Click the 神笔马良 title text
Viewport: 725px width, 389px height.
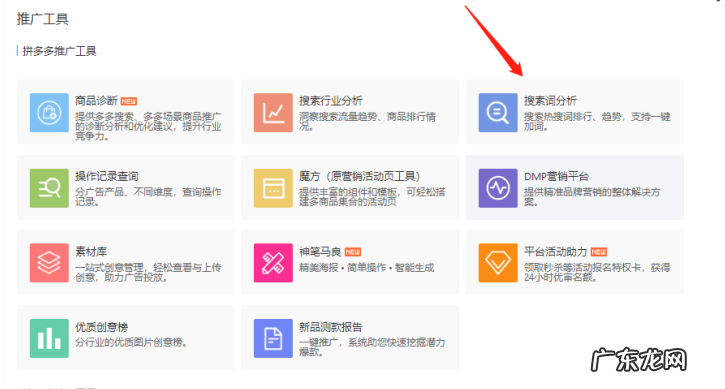tap(320, 252)
